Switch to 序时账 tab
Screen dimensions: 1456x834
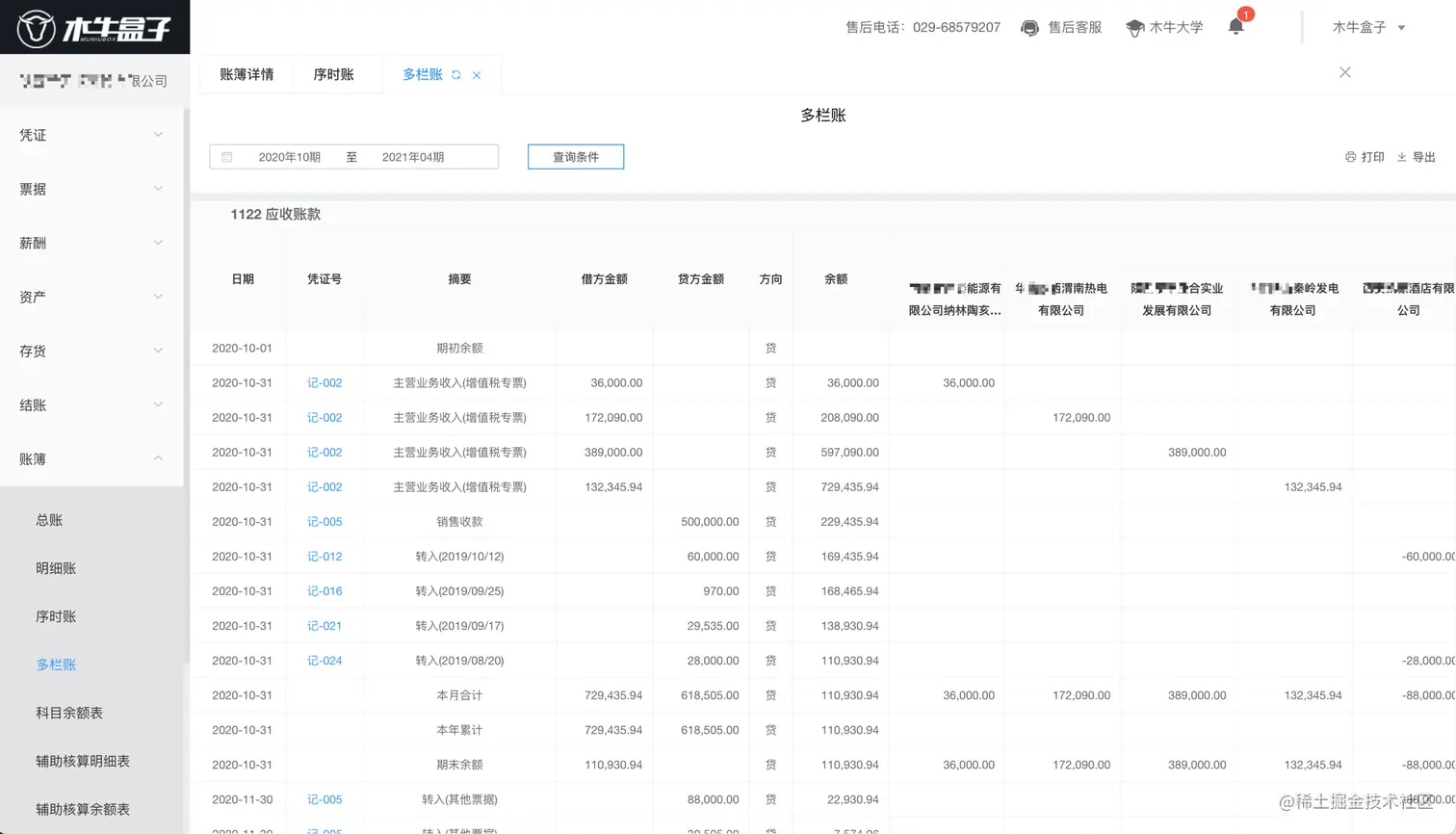333,75
